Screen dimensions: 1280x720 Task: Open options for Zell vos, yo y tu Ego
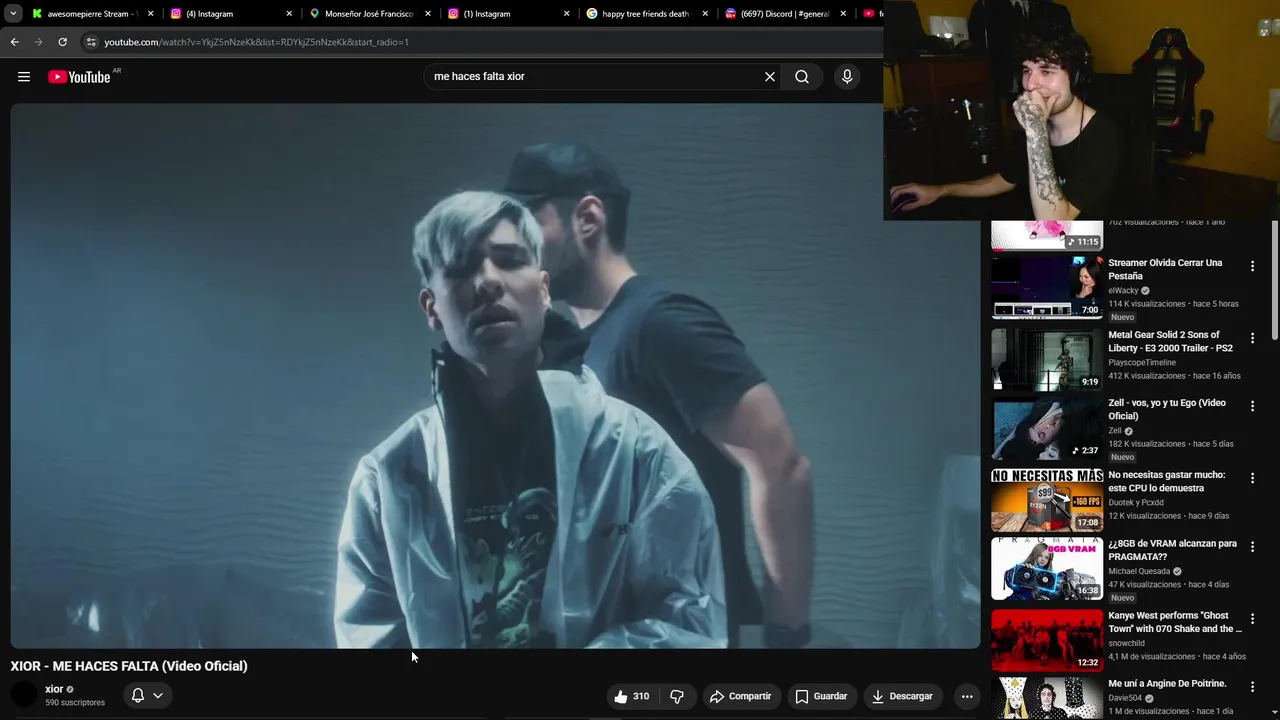pos(1252,406)
